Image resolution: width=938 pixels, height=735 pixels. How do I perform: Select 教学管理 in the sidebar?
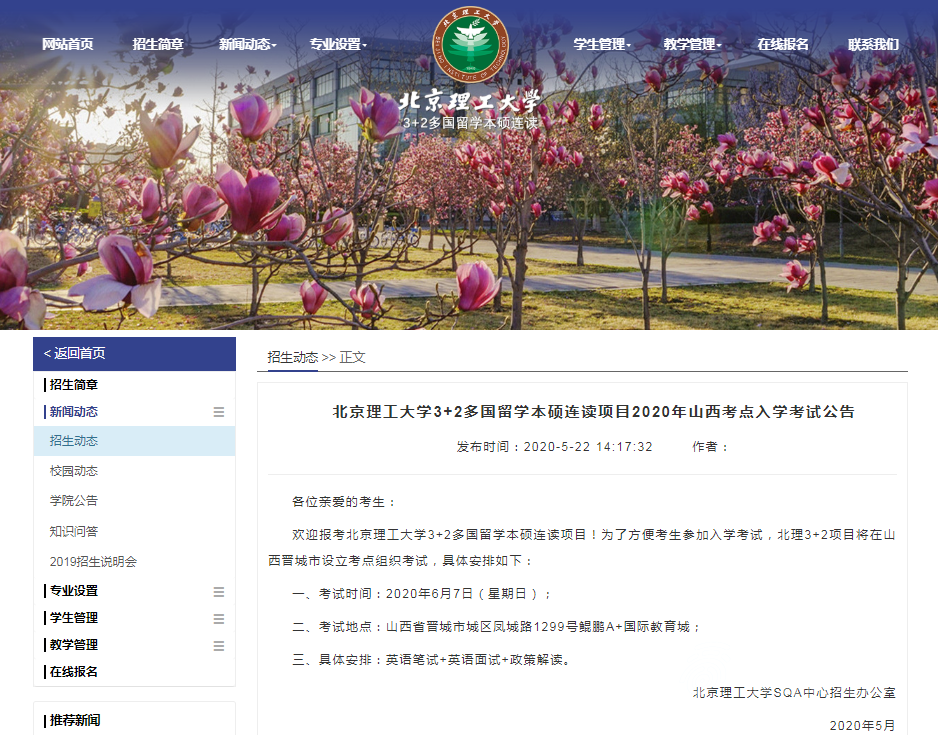coord(74,645)
